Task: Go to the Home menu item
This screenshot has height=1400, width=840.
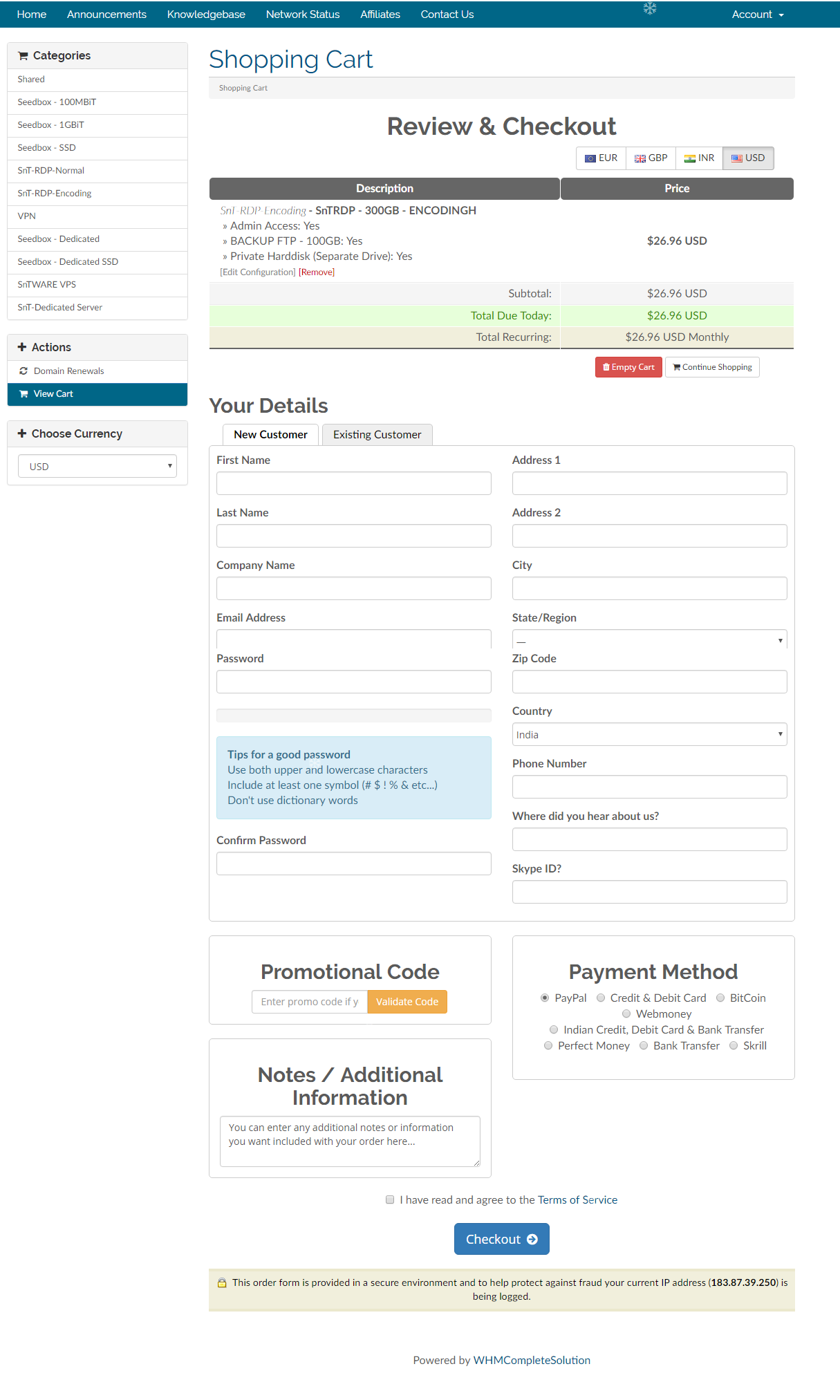Action: pyautogui.click(x=32, y=15)
